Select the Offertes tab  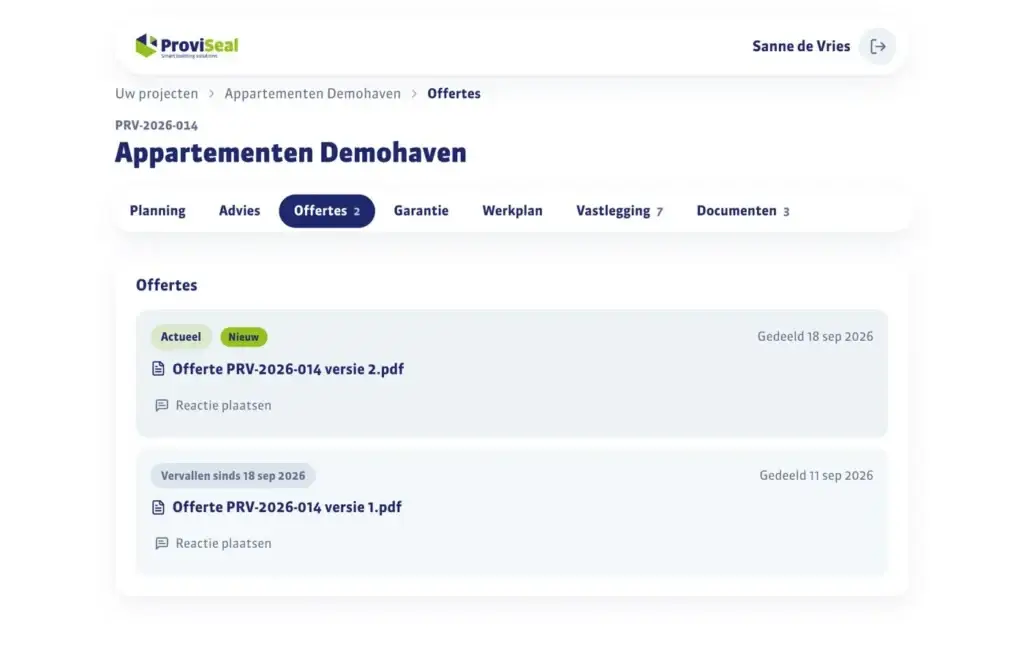tap(327, 211)
